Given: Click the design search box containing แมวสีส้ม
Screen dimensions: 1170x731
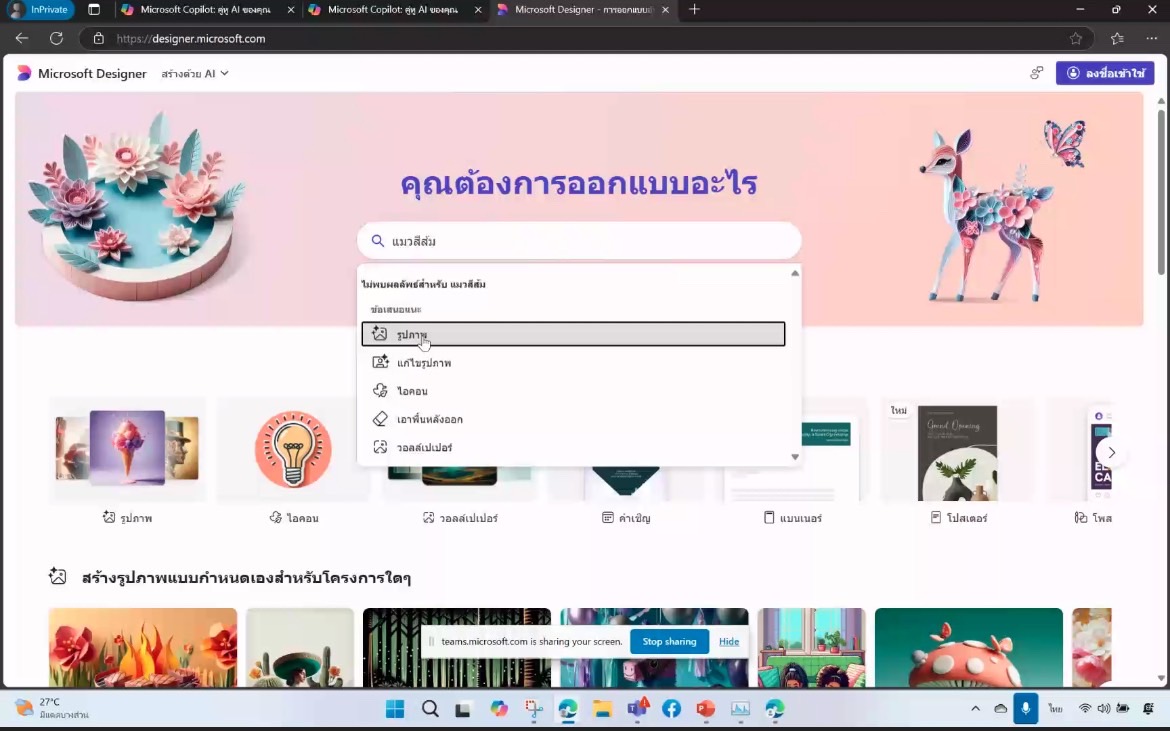Looking at the screenshot, I should coord(579,241).
